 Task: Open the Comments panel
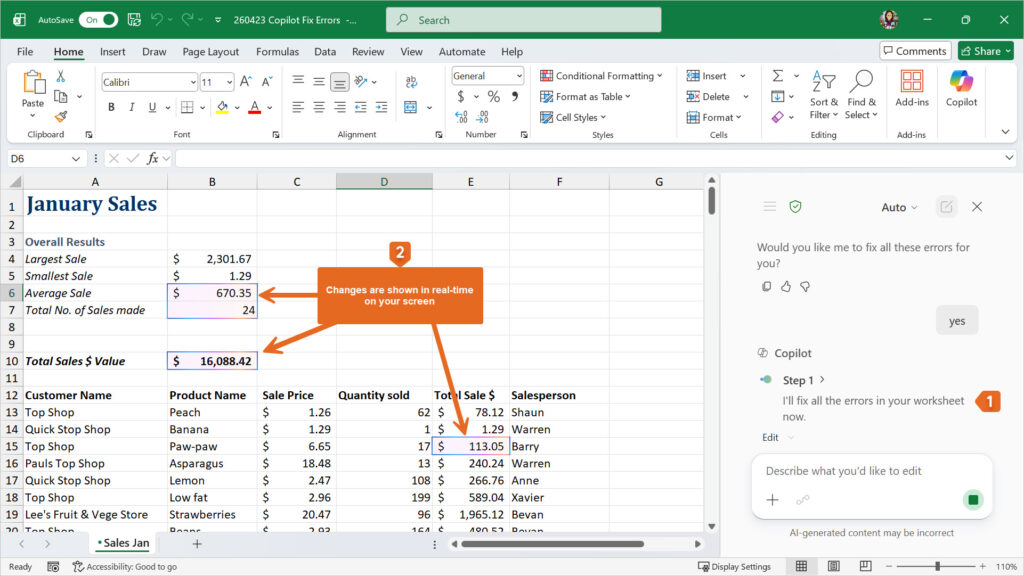pyautogui.click(x=914, y=50)
